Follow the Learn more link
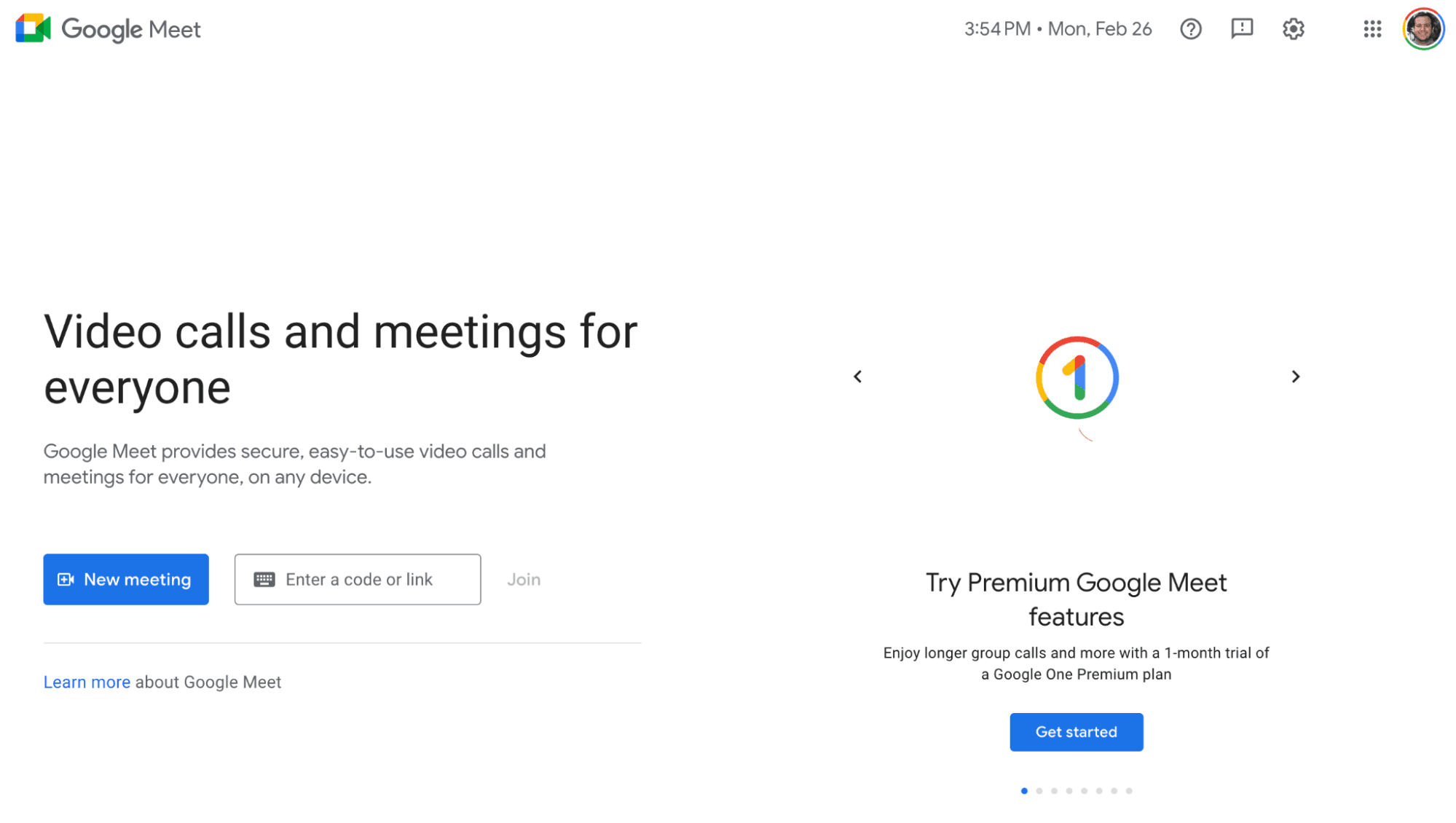Screen dimensions: 1456x823 coord(87,682)
